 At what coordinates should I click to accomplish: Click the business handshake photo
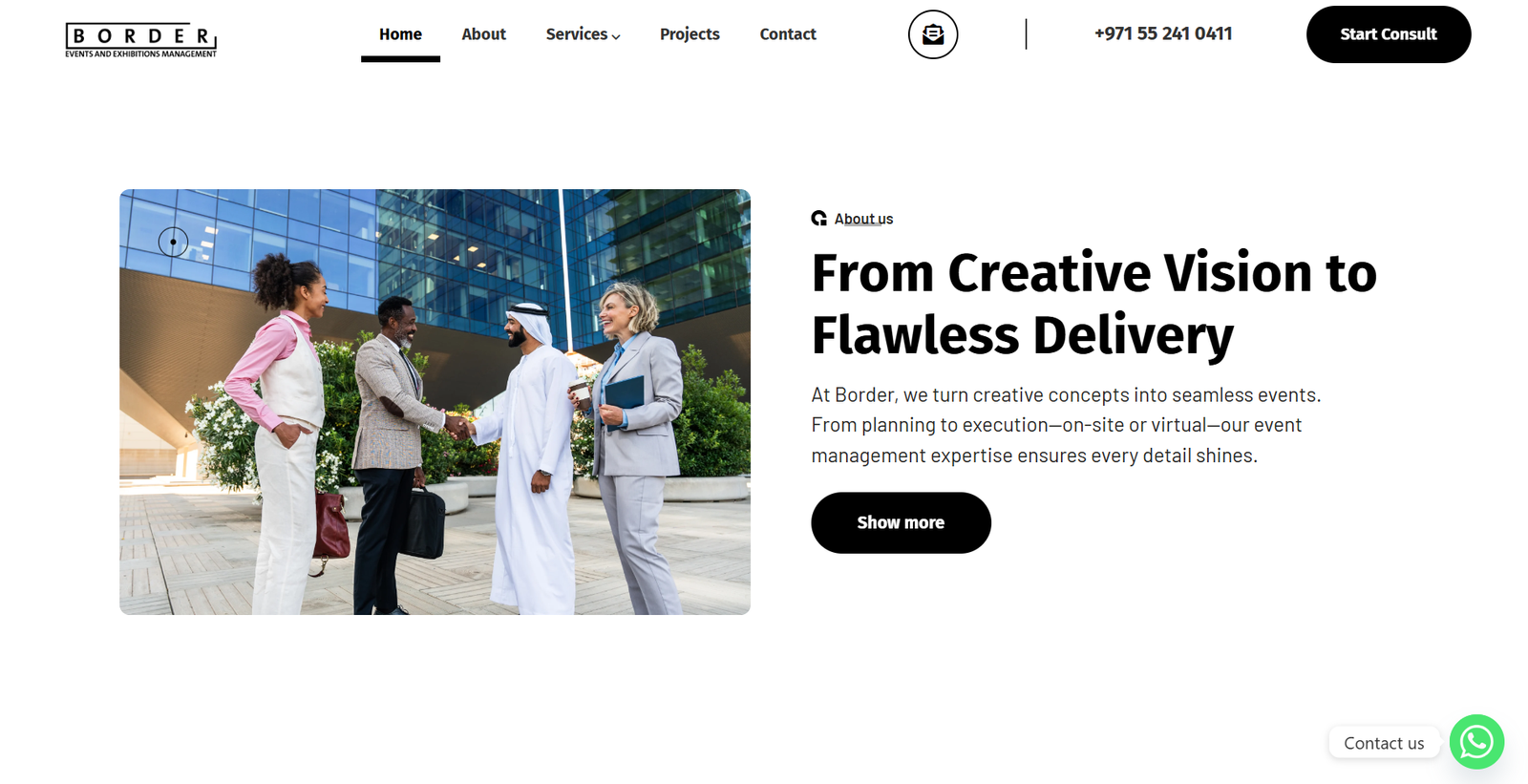(435, 402)
